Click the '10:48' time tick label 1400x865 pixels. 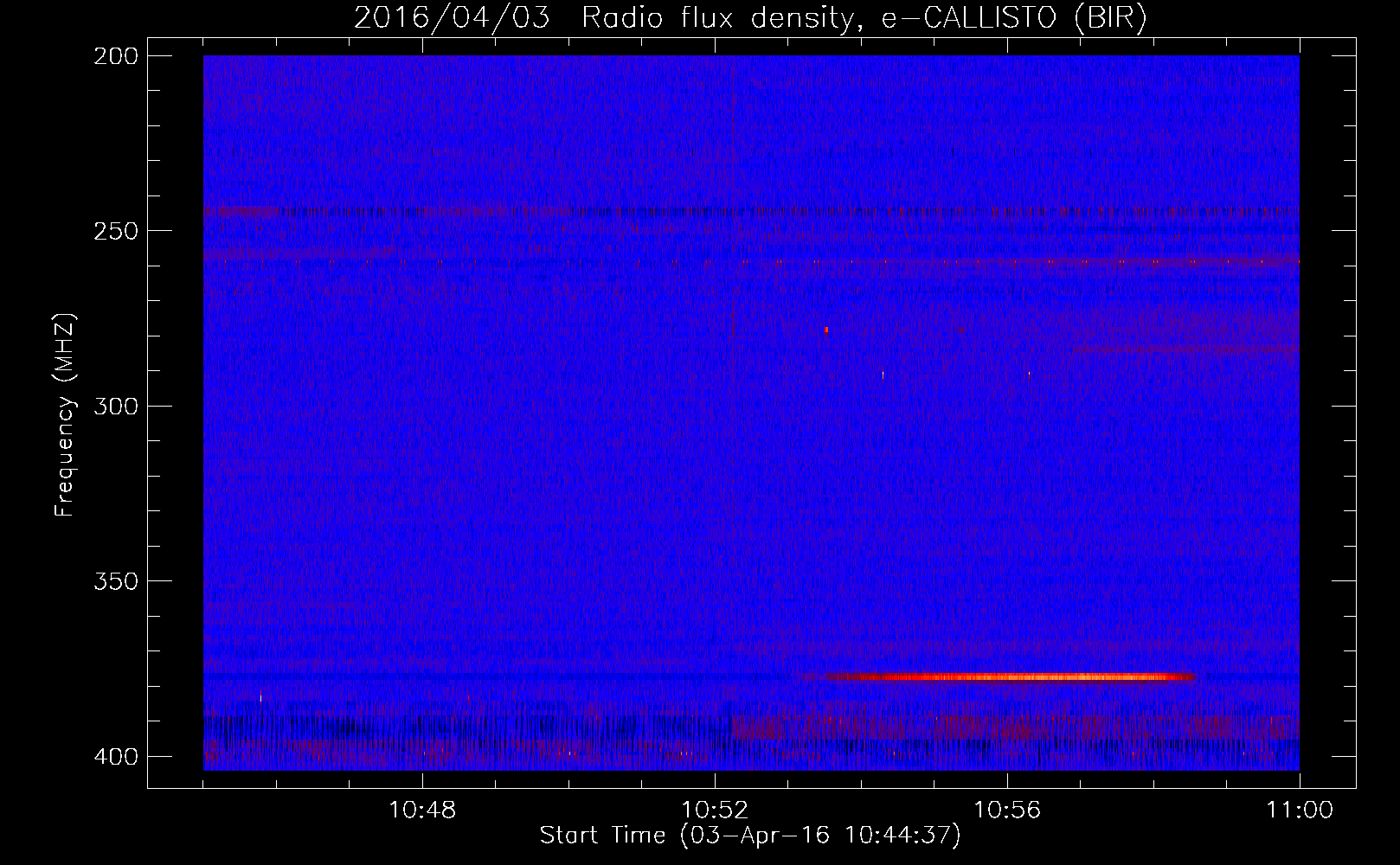click(x=422, y=811)
